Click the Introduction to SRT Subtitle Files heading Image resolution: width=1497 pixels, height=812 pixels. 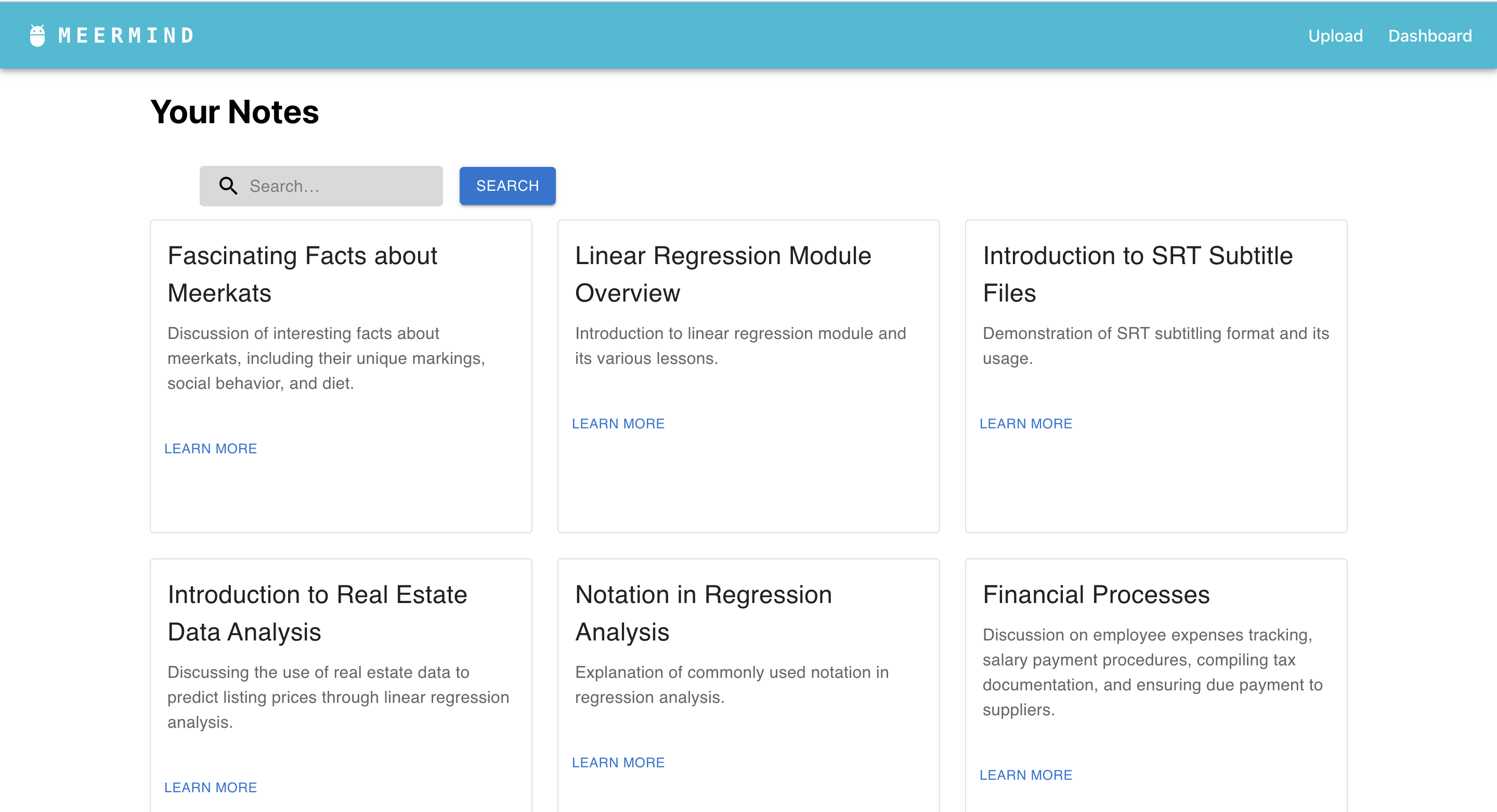[x=1137, y=274]
